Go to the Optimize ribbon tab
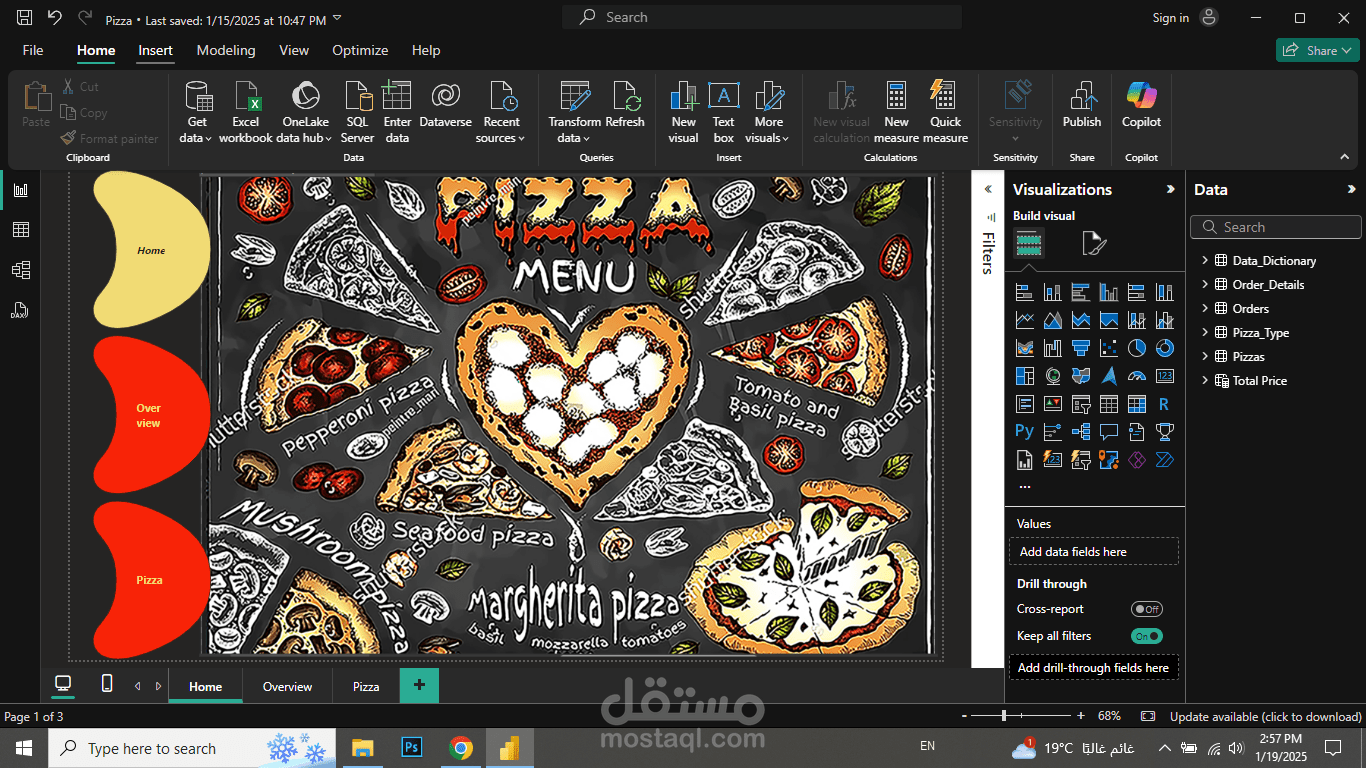The image size is (1366, 768). point(360,50)
